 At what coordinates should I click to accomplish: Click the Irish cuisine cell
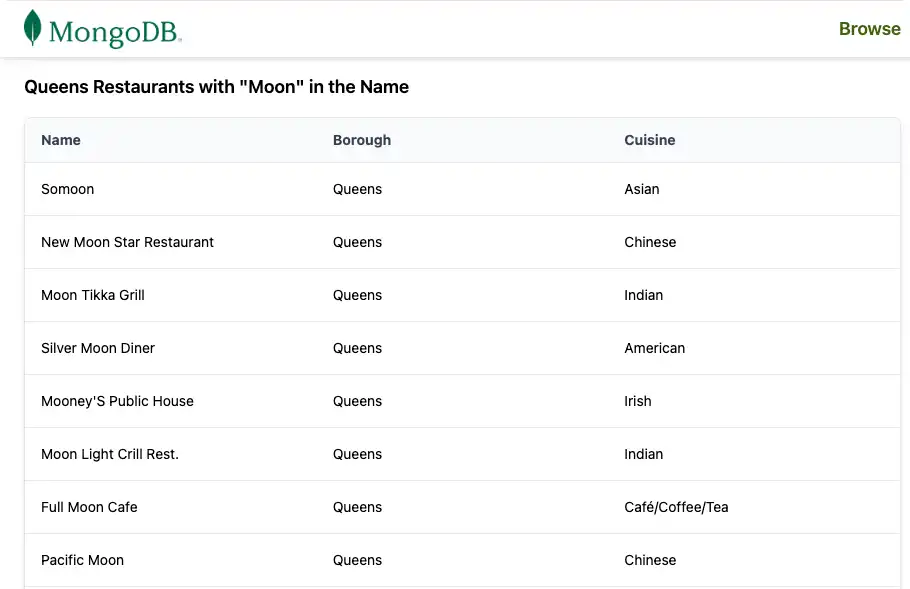point(638,401)
